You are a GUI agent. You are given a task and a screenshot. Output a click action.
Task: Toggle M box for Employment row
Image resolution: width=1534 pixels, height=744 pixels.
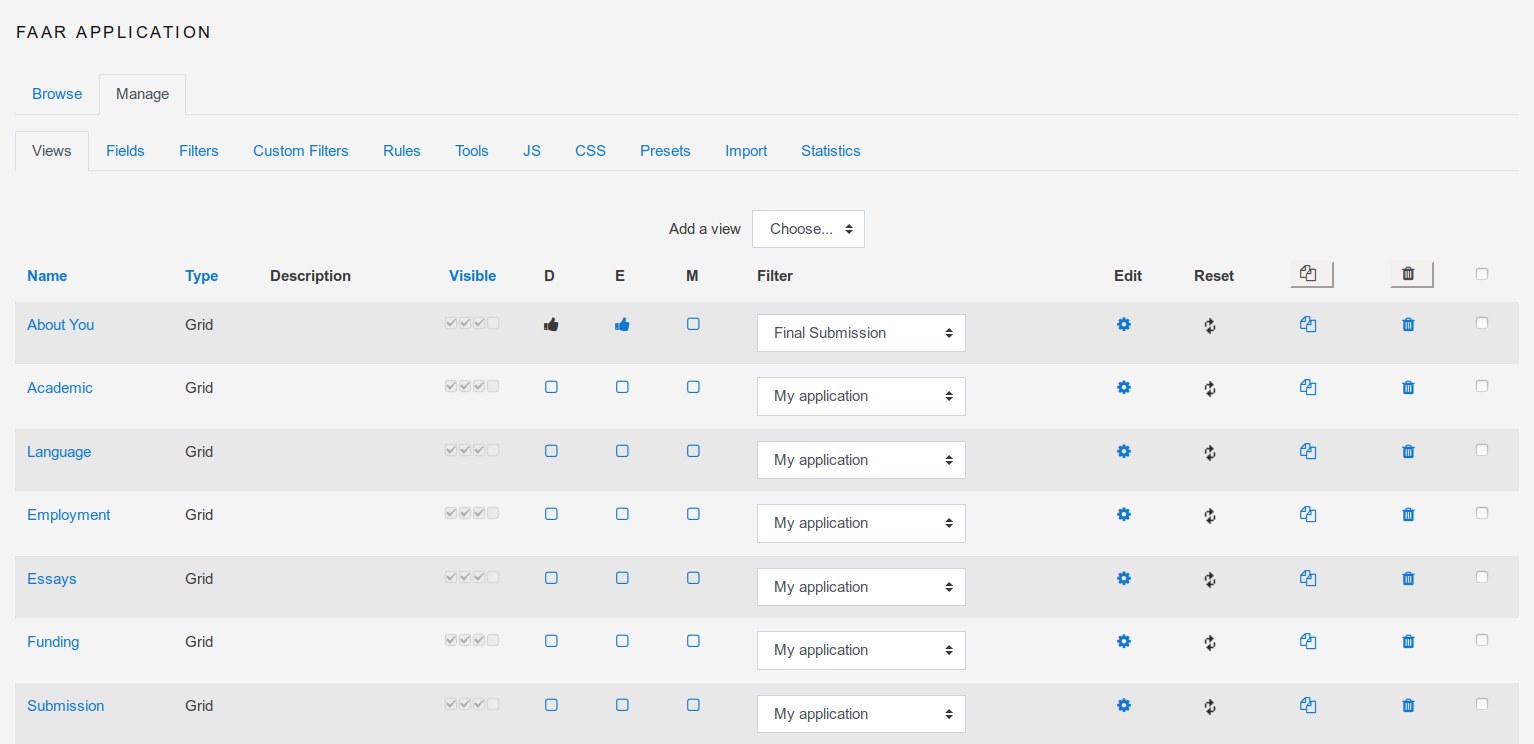tap(693, 514)
